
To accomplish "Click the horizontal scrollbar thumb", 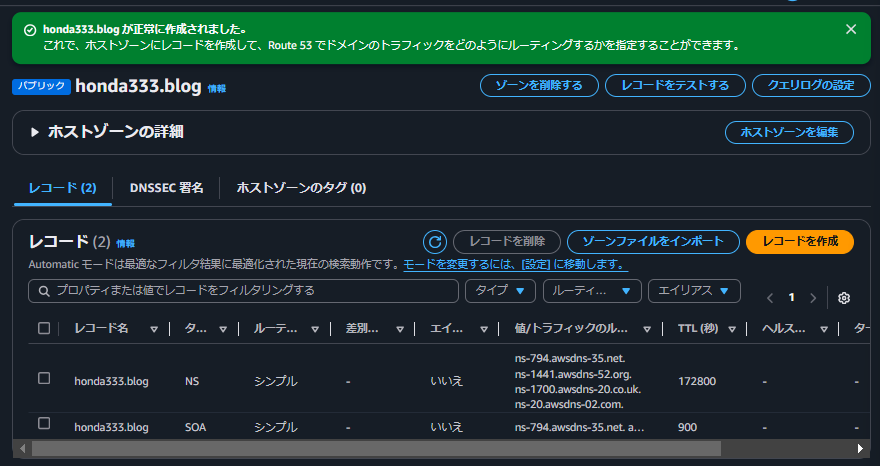I will tap(376, 448).
